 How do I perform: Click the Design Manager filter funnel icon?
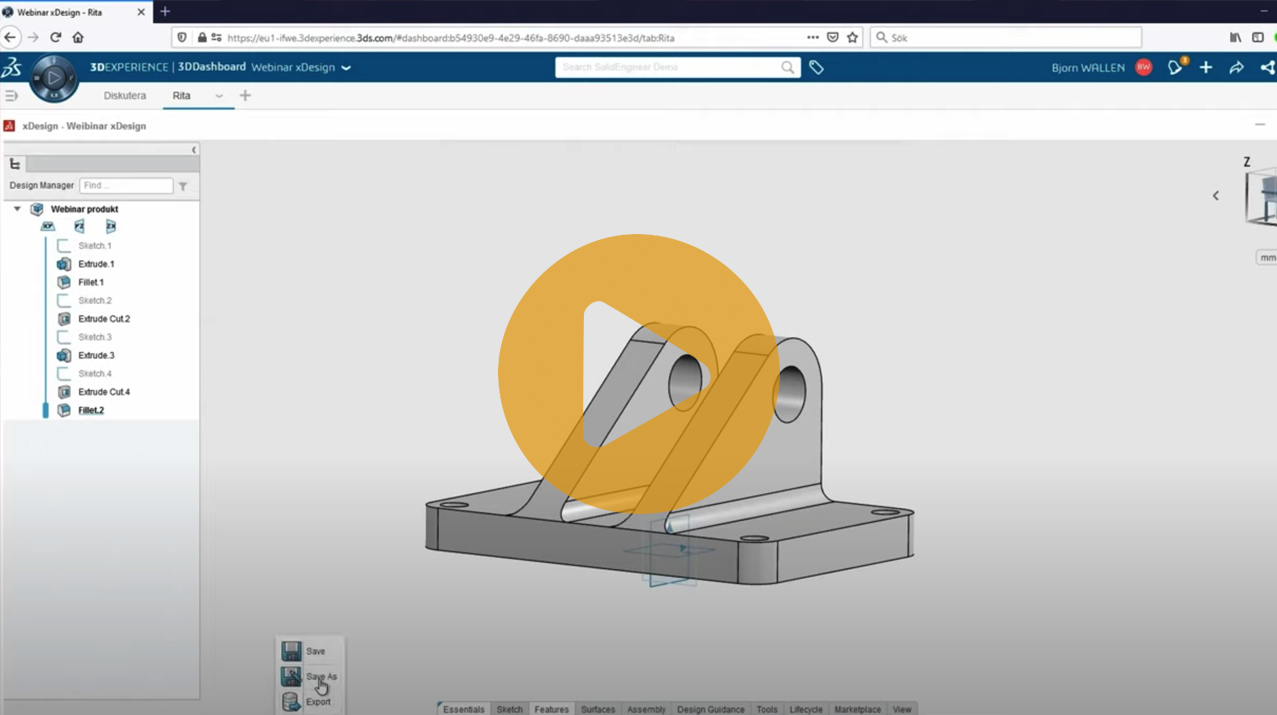click(183, 186)
